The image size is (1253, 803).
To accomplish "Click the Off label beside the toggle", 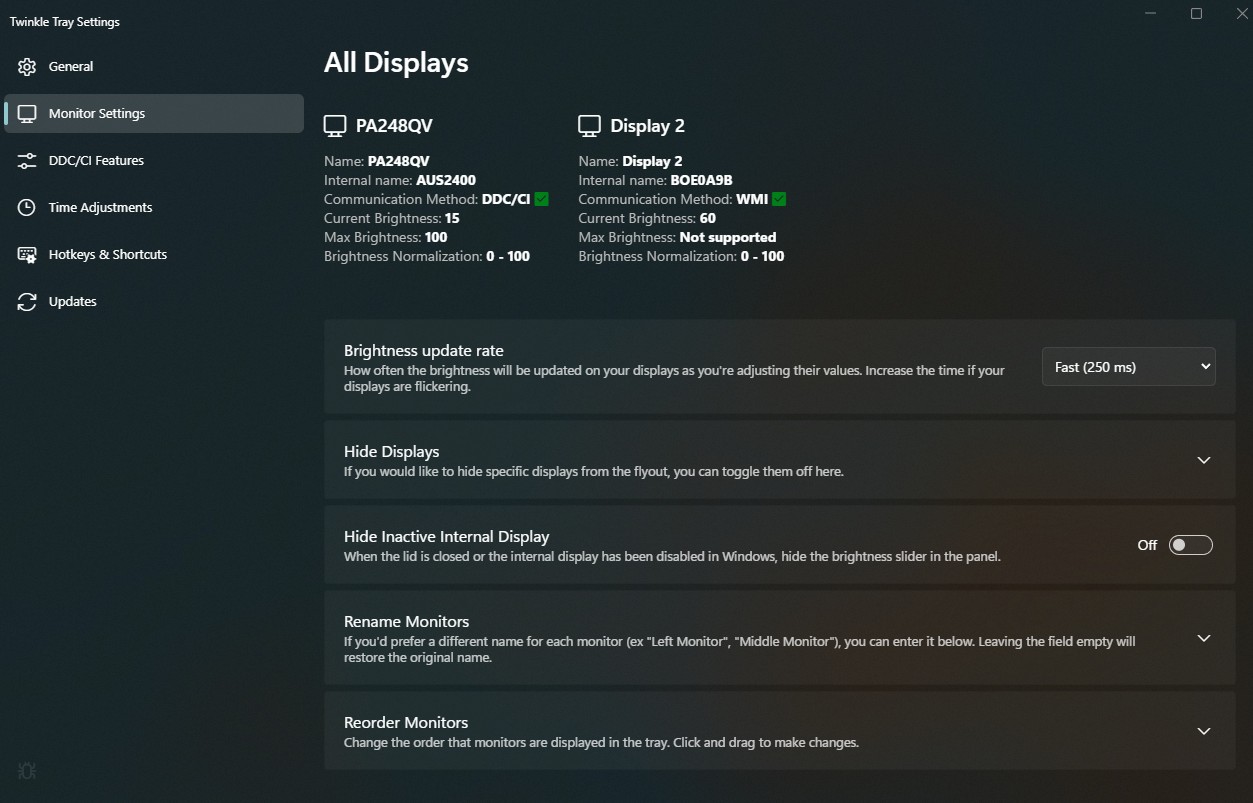I will tap(1147, 545).
